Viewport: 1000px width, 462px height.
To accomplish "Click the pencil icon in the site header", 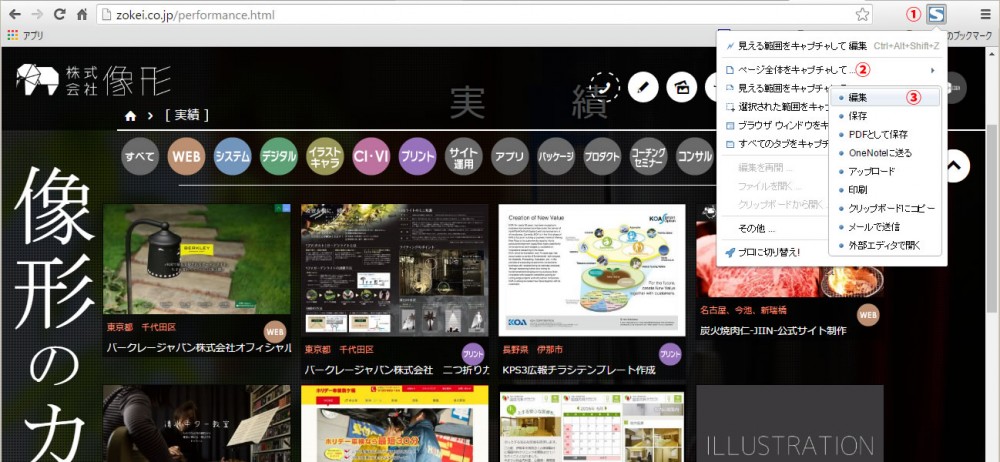I will click(x=643, y=87).
